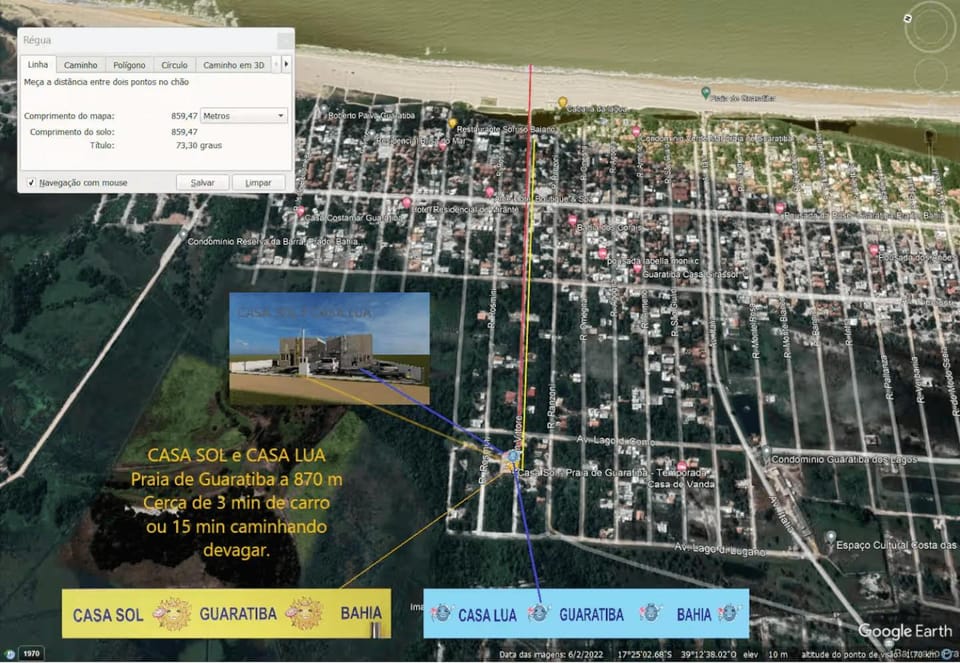Click pink pin of Casa Costamar Guaratiba
960x663 pixels.
[x=300, y=211]
